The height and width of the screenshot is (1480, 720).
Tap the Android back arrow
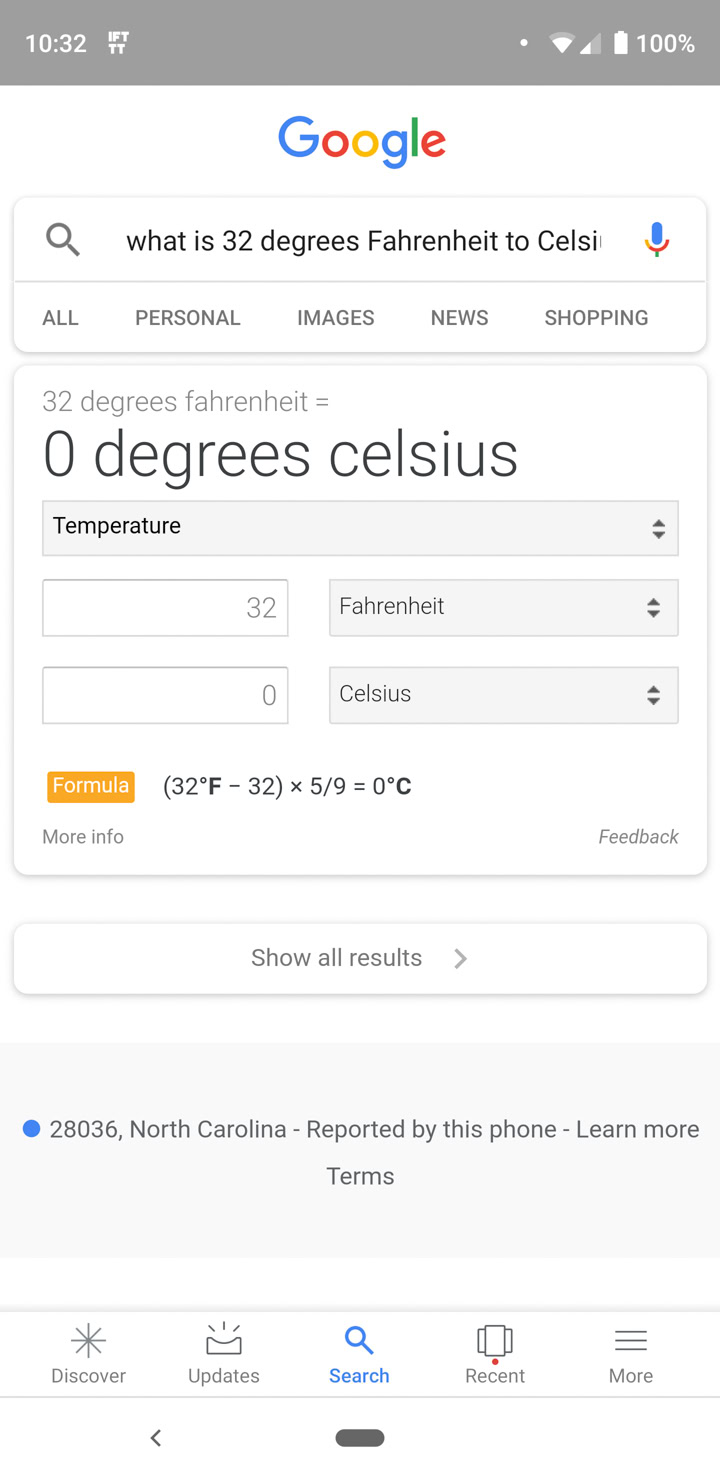pyautogui.click(x=156, y=1438)
